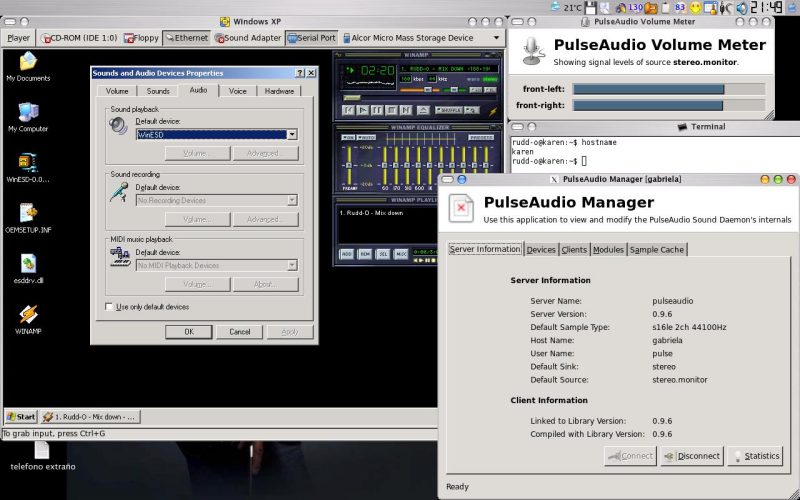The height and width of the screenshot is (500, 800).
Task: Switch to Volume tab
Action: (x=117, y=91)
